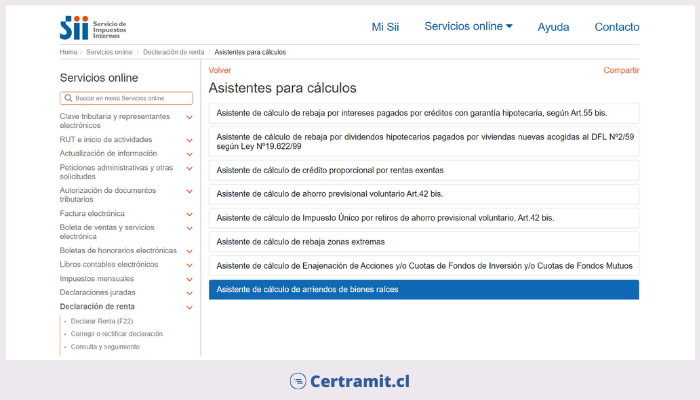The image size is (700, 400).
Task: Open the Mi Sii menu
Action: click(385, 27)
